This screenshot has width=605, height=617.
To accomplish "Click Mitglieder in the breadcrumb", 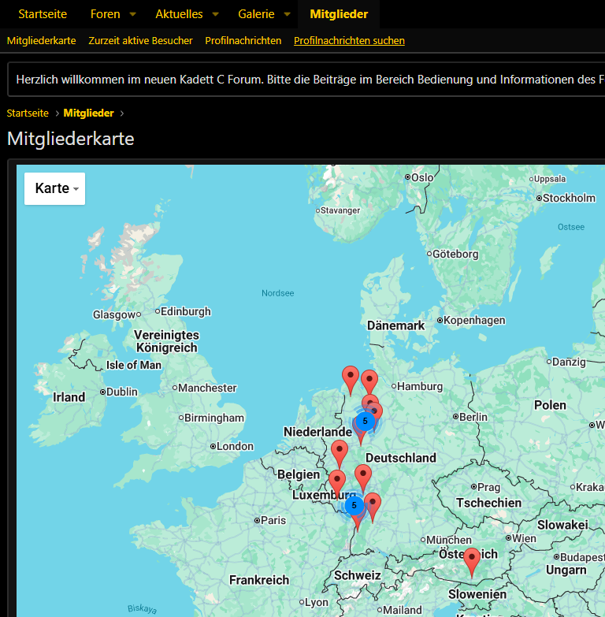I will click(89, 113).
